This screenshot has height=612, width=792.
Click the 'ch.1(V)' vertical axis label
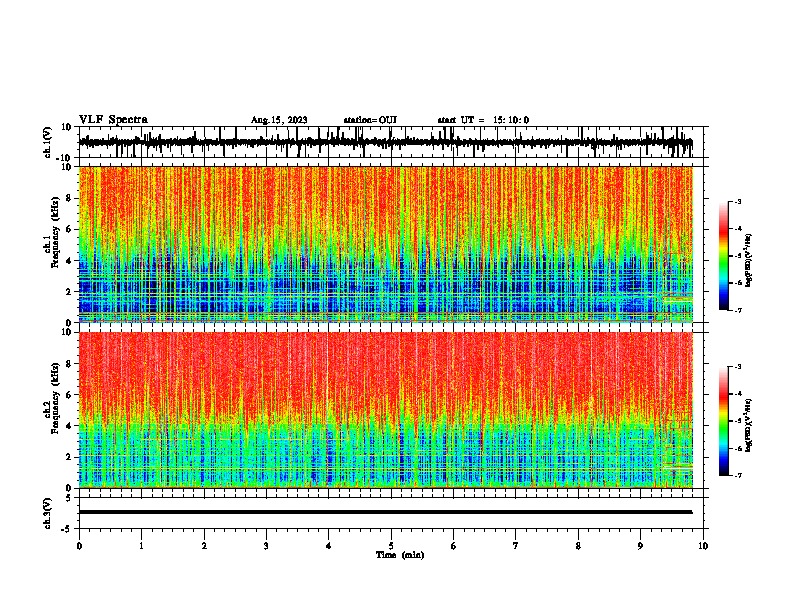click(48, 142)
